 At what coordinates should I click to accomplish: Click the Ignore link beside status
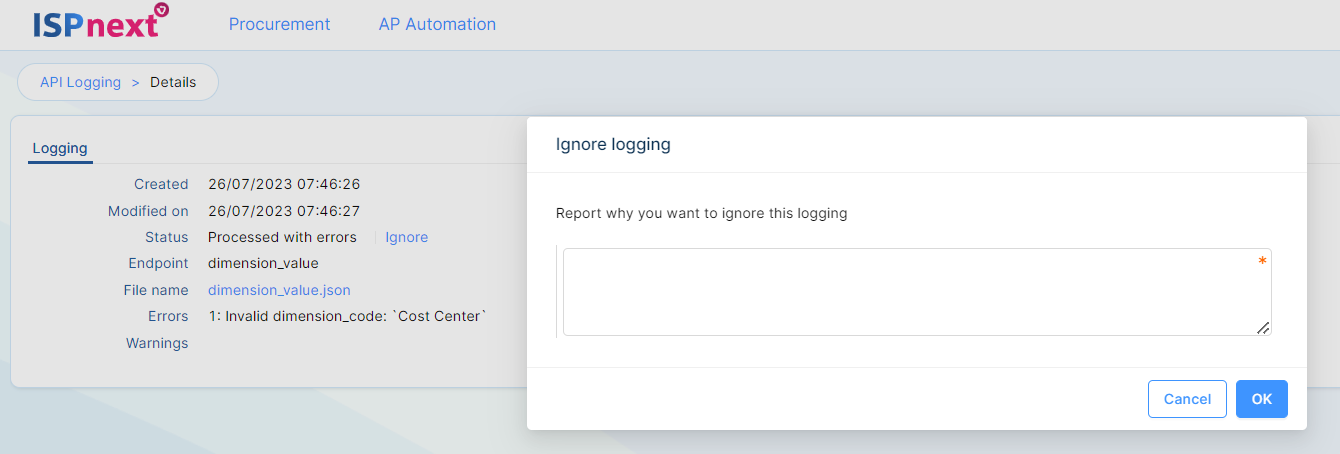407,237
